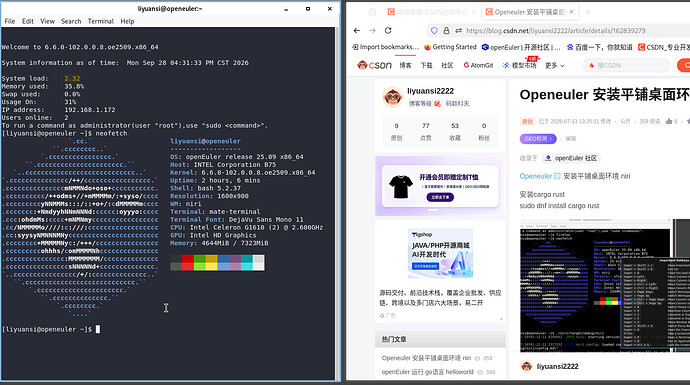
Task: Click the CSDN monkey logo
Action: coord(374,65)
